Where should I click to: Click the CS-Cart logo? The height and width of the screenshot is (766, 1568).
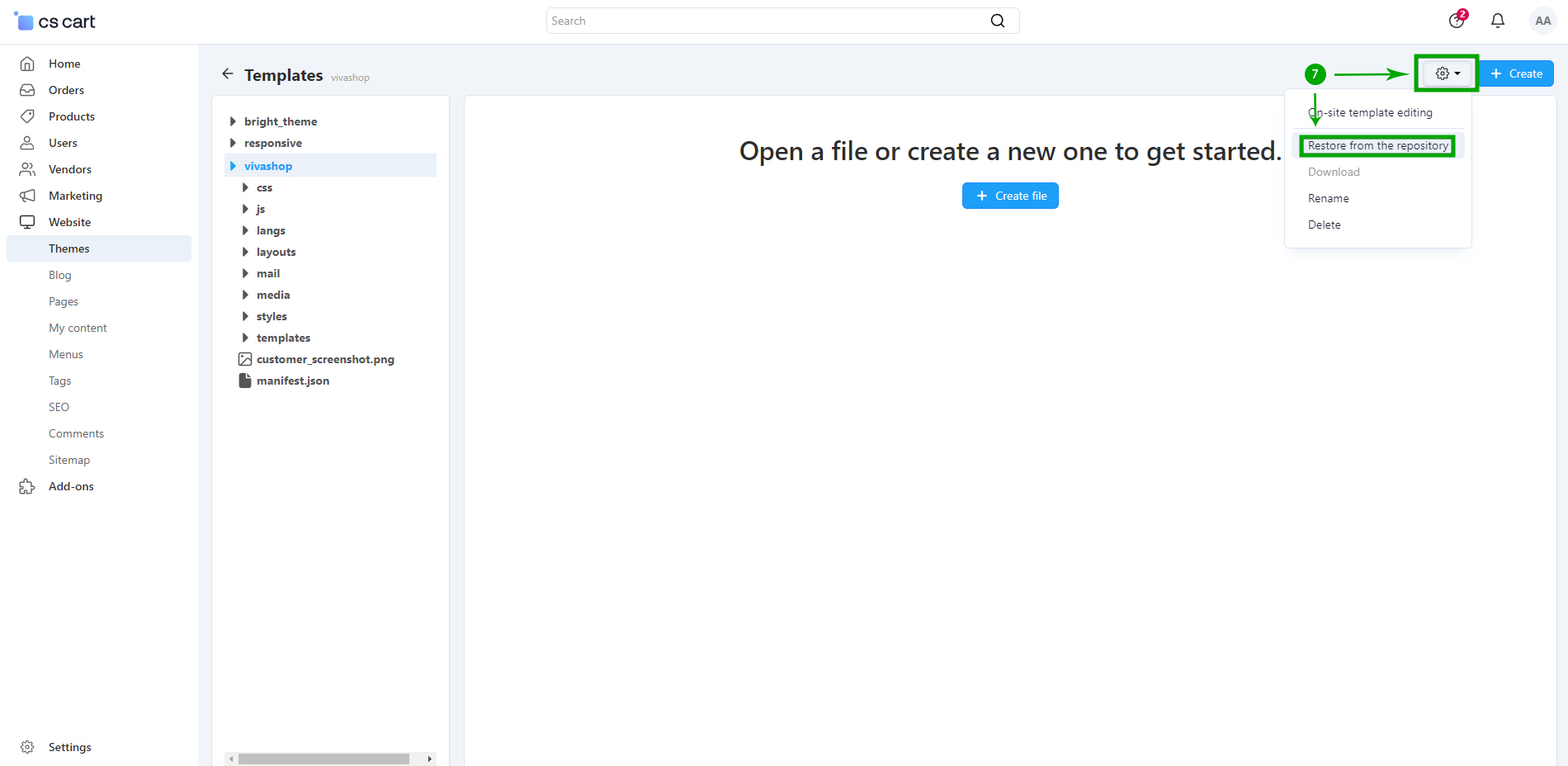(55, 21)
